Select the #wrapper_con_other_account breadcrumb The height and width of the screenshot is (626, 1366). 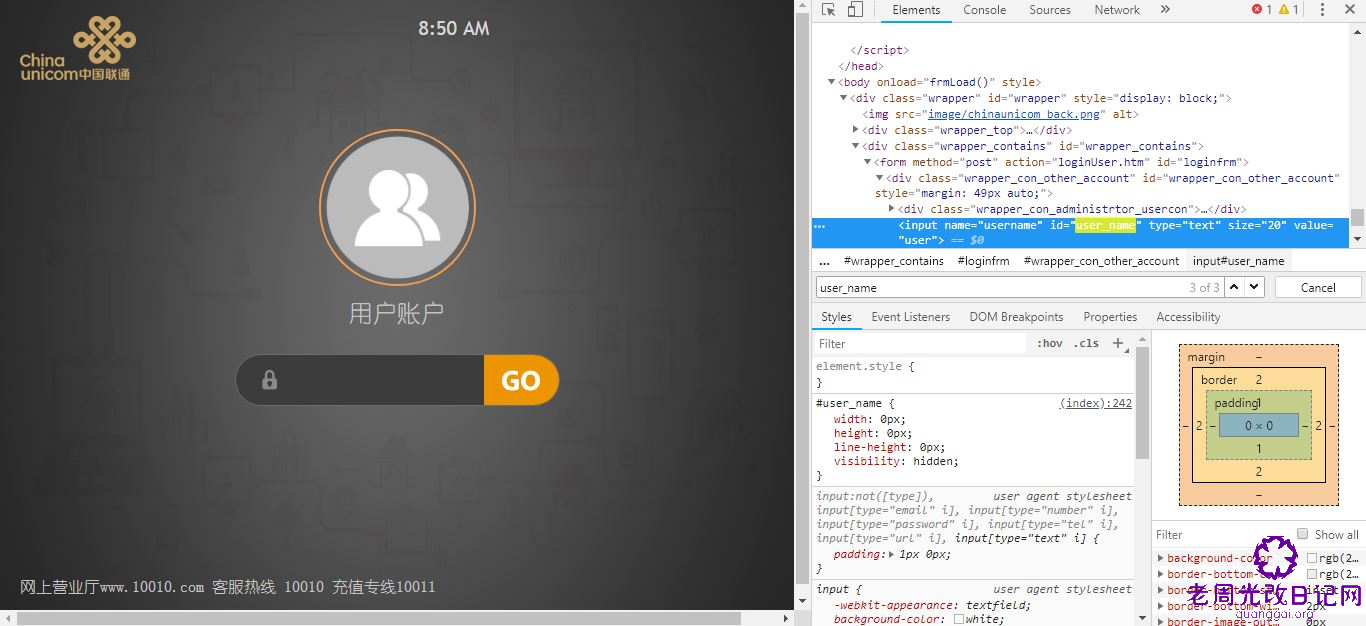[1102, 261]
